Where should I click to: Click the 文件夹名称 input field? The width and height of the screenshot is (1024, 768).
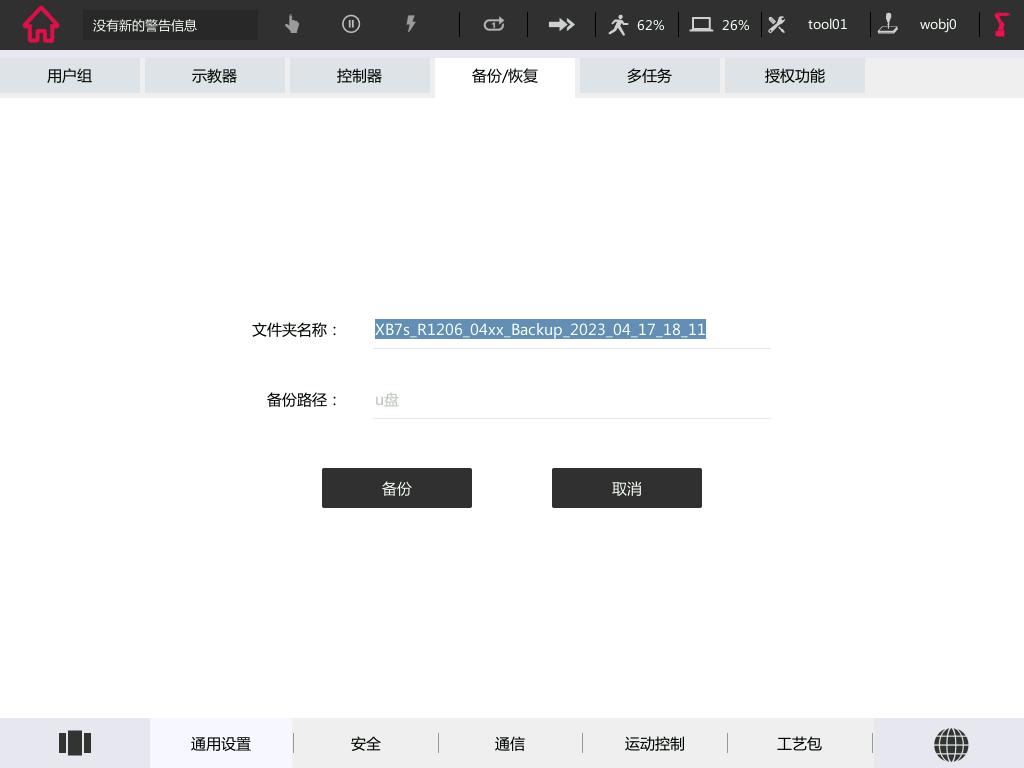(571, 330)
